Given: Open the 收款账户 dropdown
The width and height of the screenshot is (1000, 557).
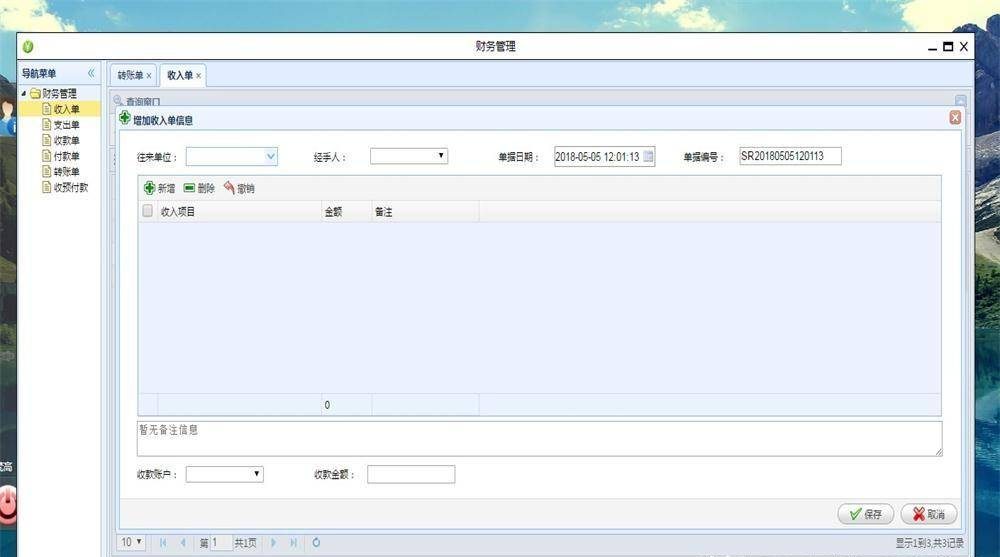Looking at the screenshot, I should tap(257, 474).
